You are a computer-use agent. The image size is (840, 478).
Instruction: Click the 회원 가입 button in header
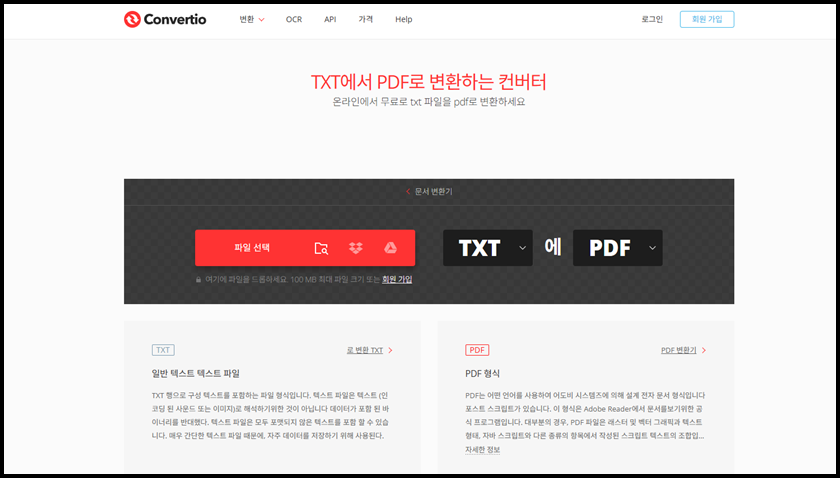coord(707,19)
